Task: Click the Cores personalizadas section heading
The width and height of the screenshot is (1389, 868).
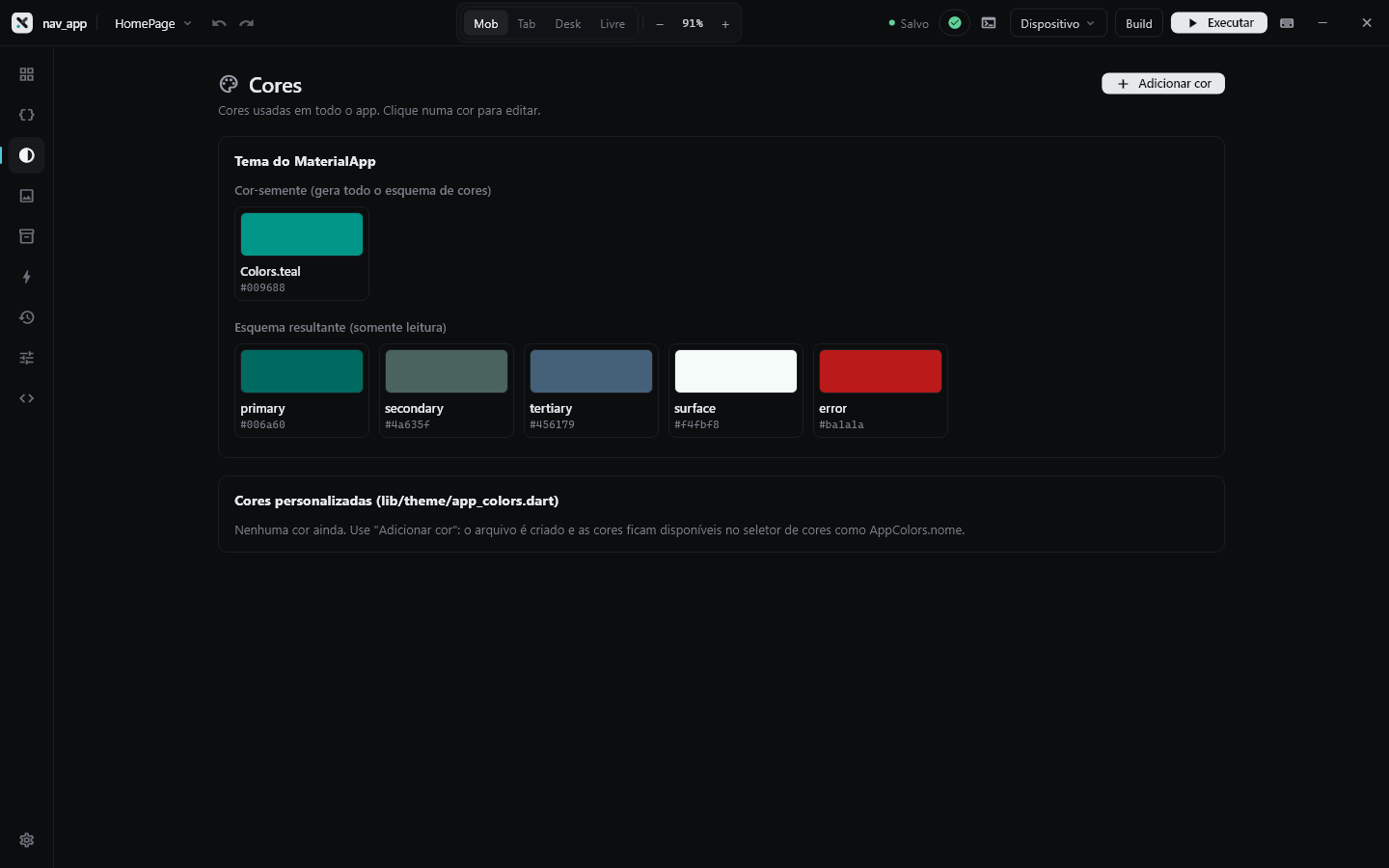Action: (x=396, y=501)
